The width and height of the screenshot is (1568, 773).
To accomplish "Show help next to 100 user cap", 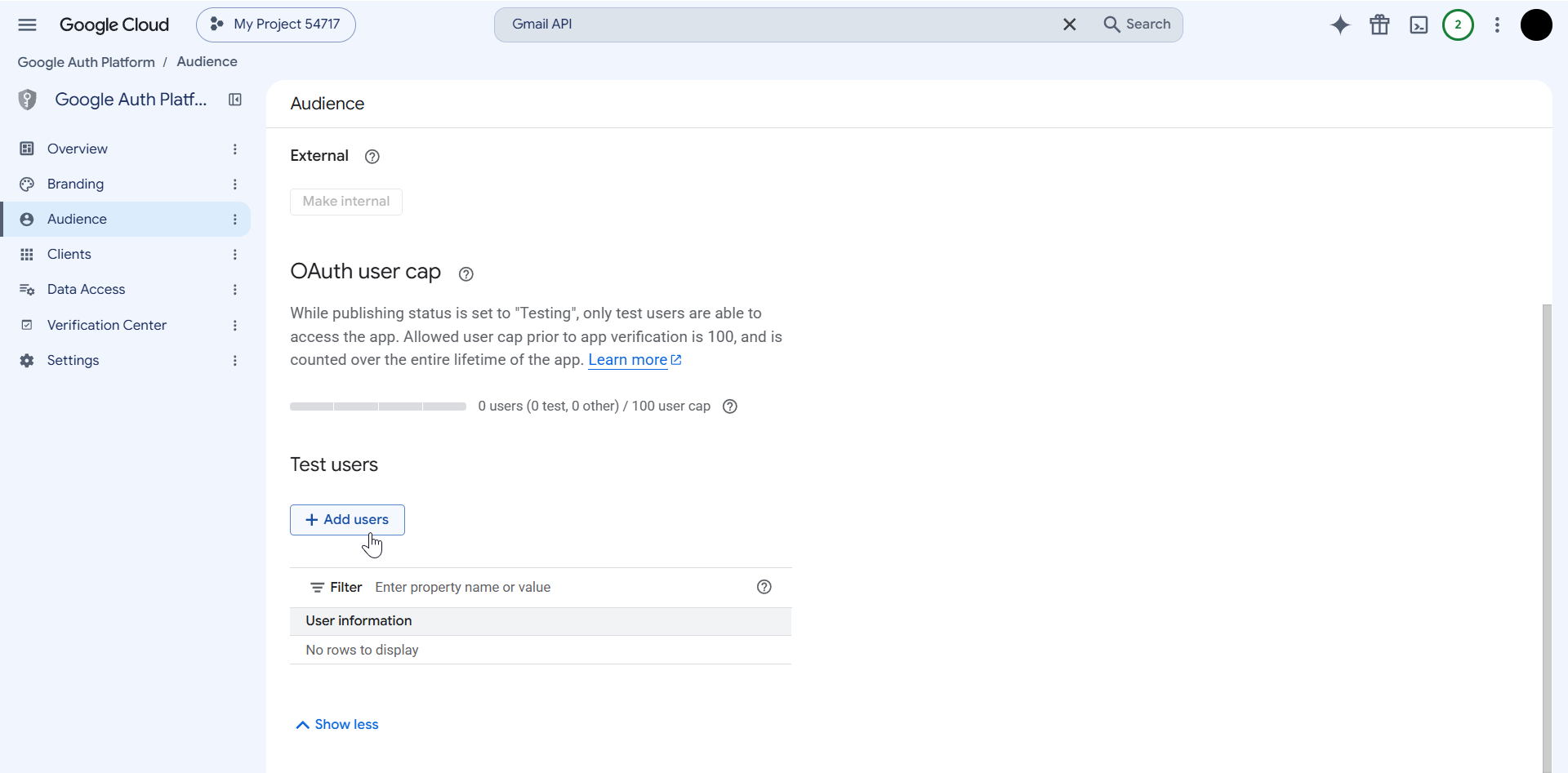I will coord(730,406).
